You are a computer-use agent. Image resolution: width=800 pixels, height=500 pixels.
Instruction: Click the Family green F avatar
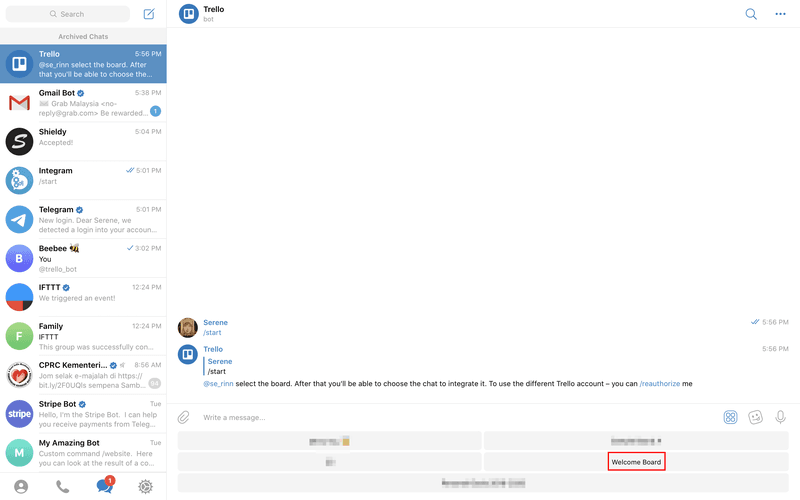click(19, 336)
